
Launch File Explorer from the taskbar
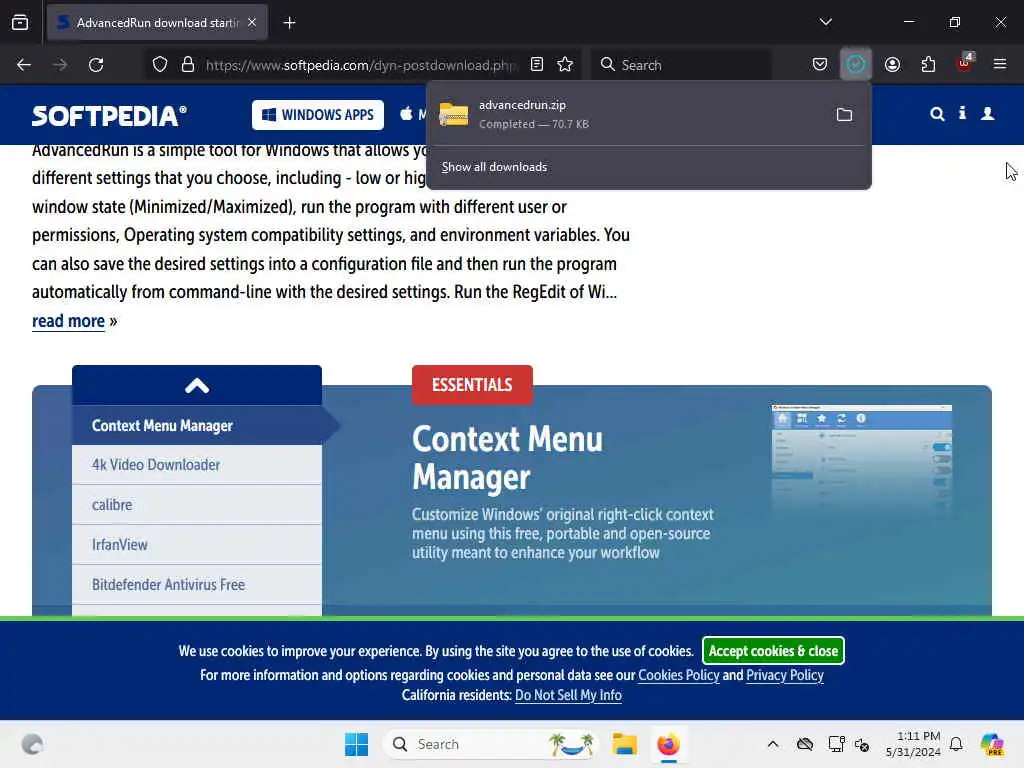click(625, 744)
